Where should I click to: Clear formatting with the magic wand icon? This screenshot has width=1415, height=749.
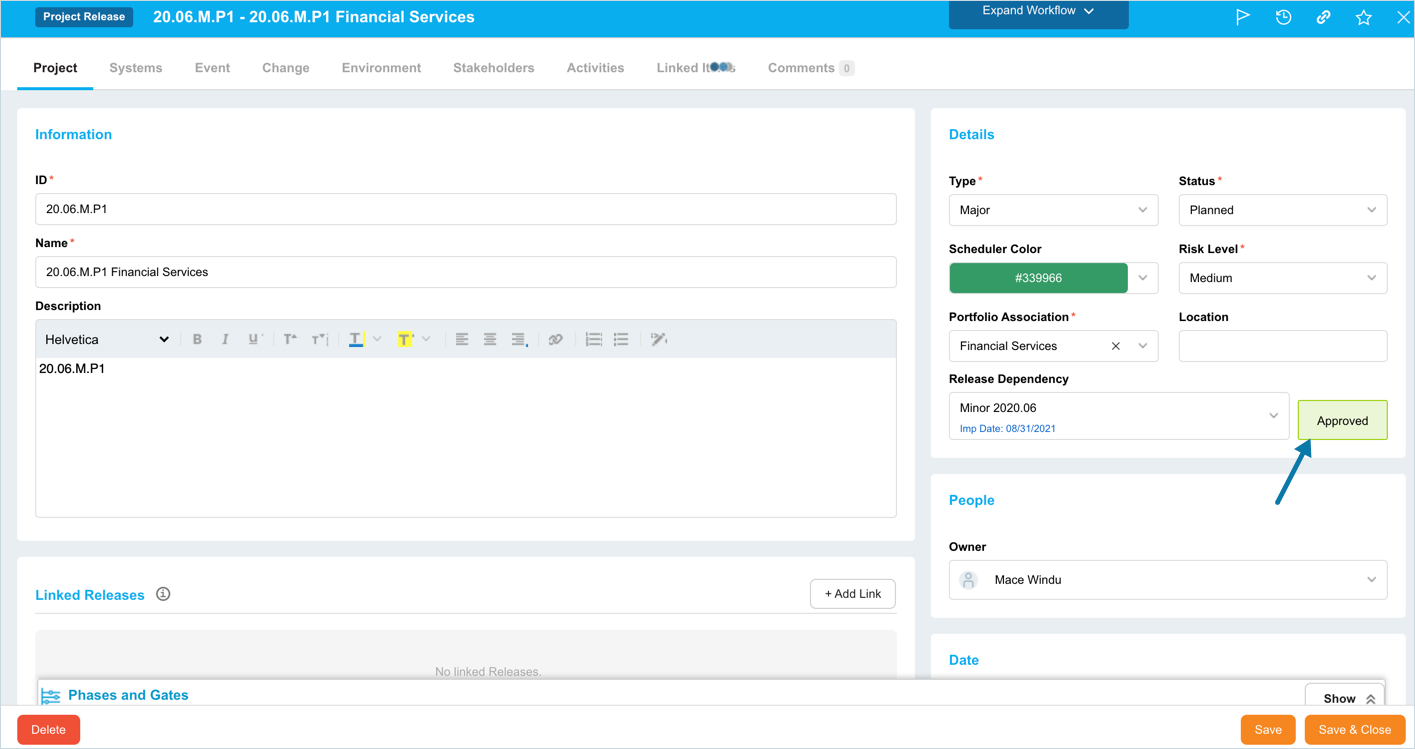658,340
